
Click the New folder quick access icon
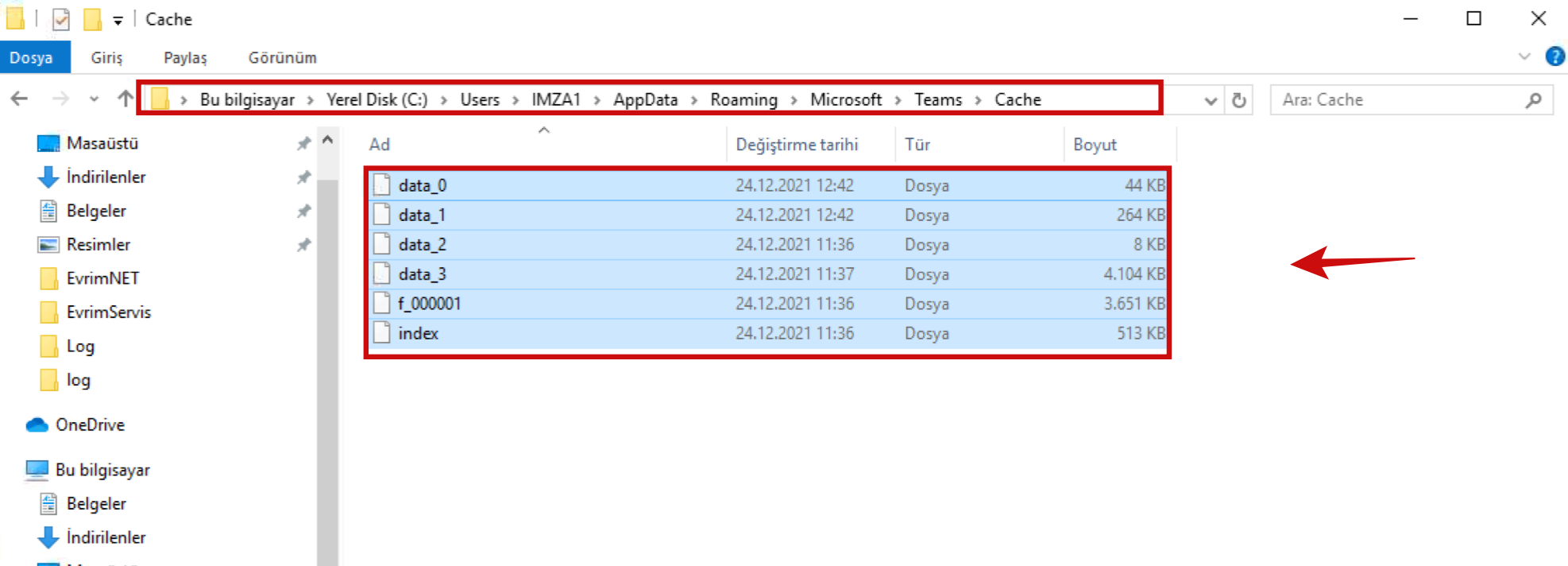point(93,19)
